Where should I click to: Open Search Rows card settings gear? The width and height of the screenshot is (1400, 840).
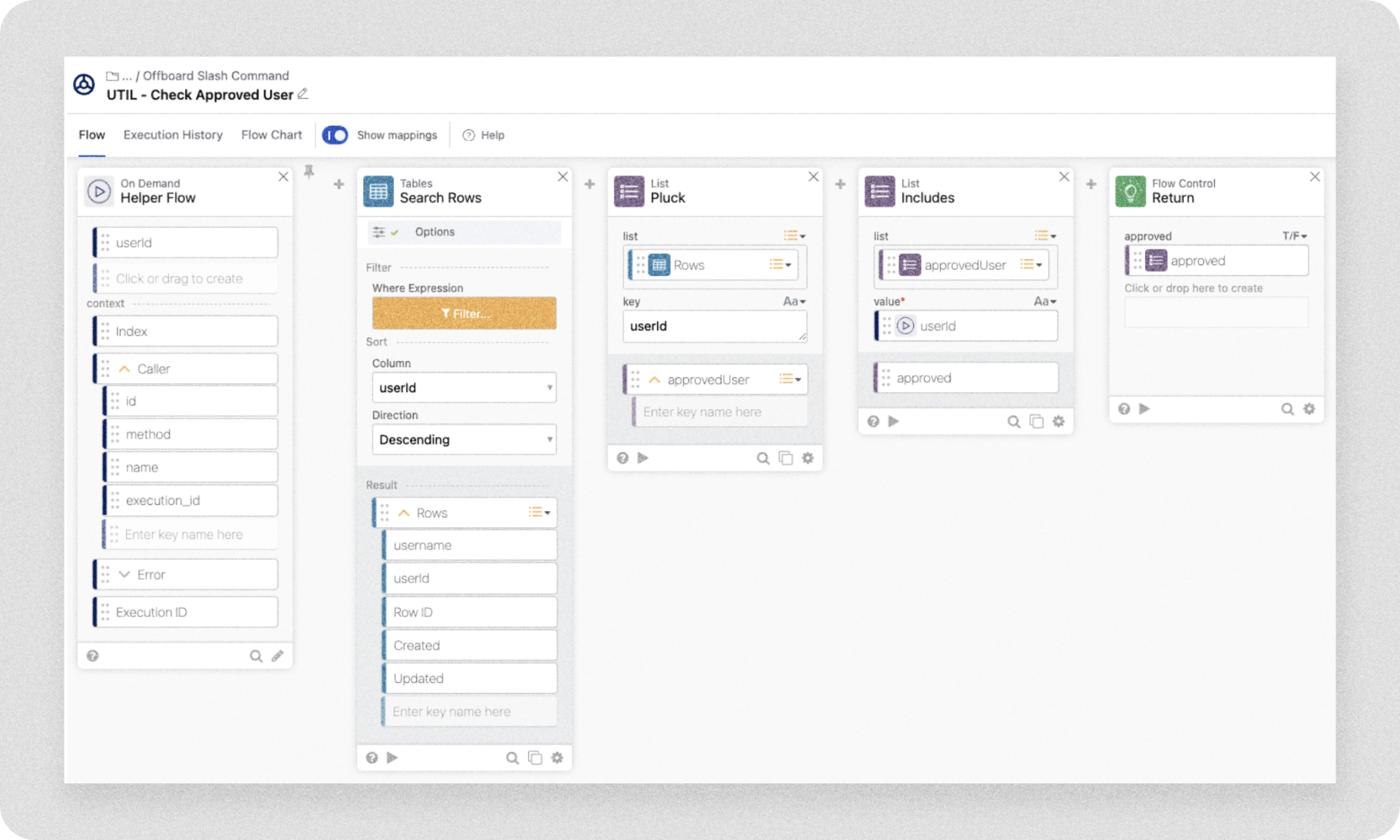[x=557, y=758]
